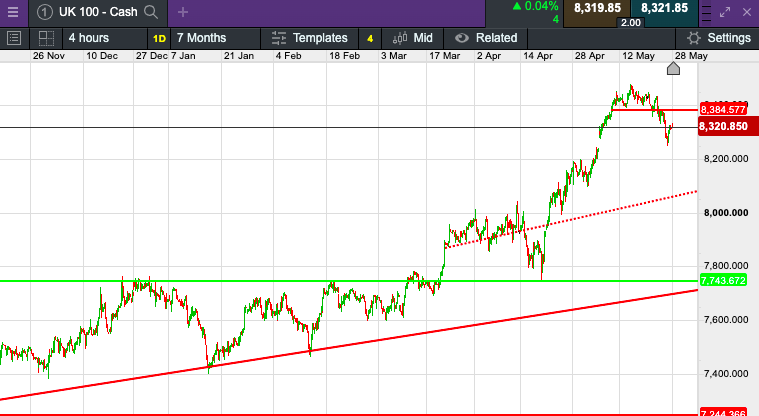Click the buy price 8,321.85
This screenshot has width=759, height=416.
(x=664, y=8)
